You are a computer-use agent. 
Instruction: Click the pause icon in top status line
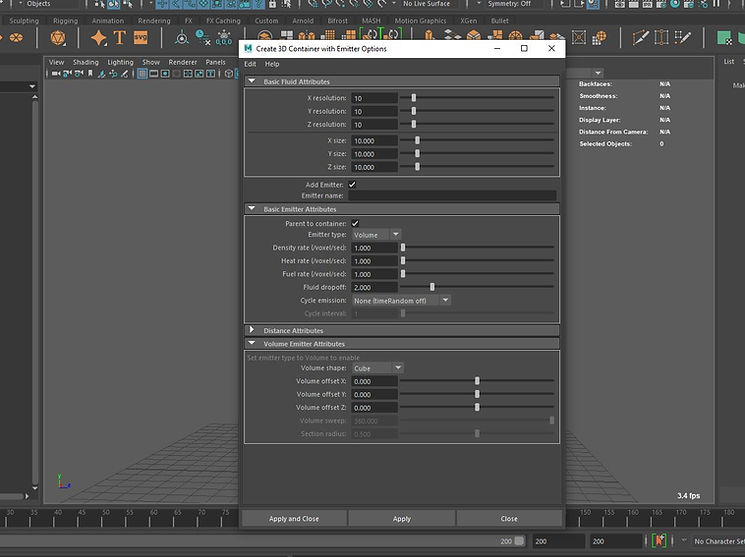(x=716, y=4)
